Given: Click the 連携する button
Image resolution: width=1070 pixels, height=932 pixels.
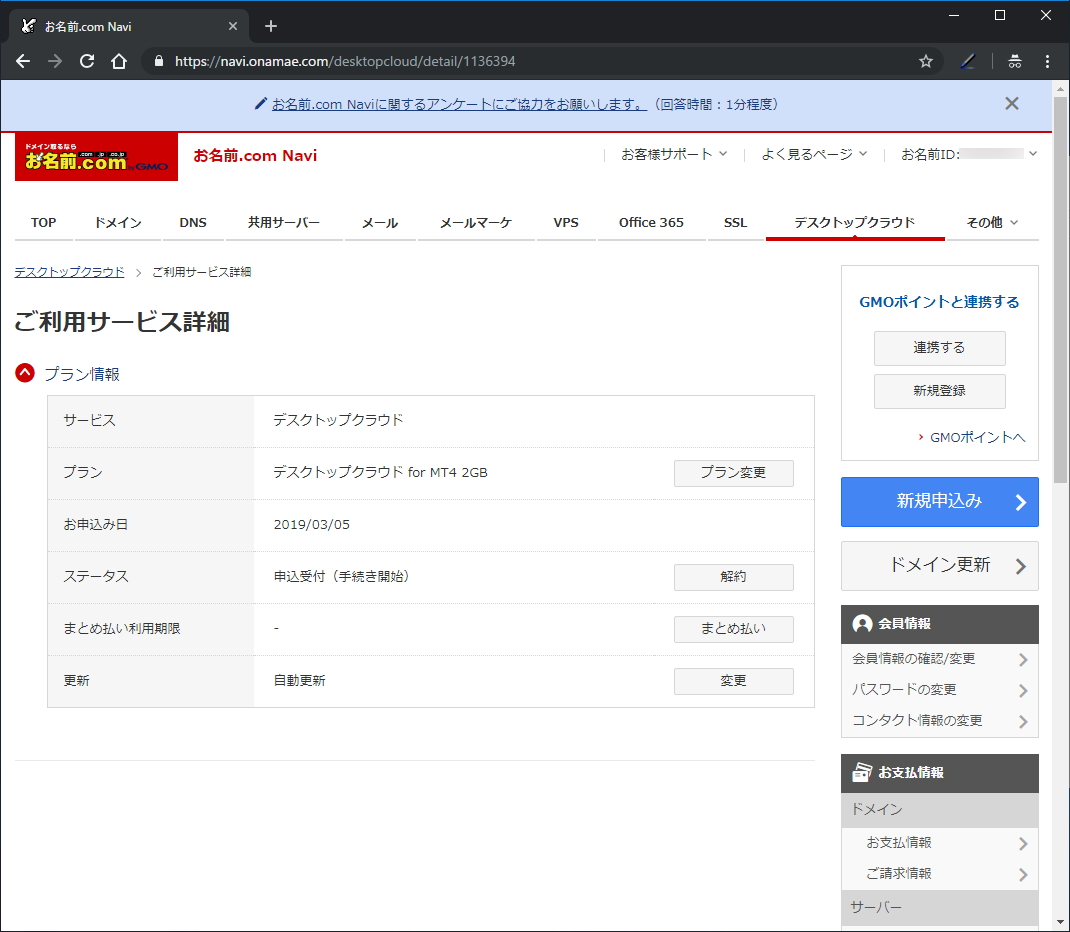Looking at the screenshot, I should tap(940, 348).
